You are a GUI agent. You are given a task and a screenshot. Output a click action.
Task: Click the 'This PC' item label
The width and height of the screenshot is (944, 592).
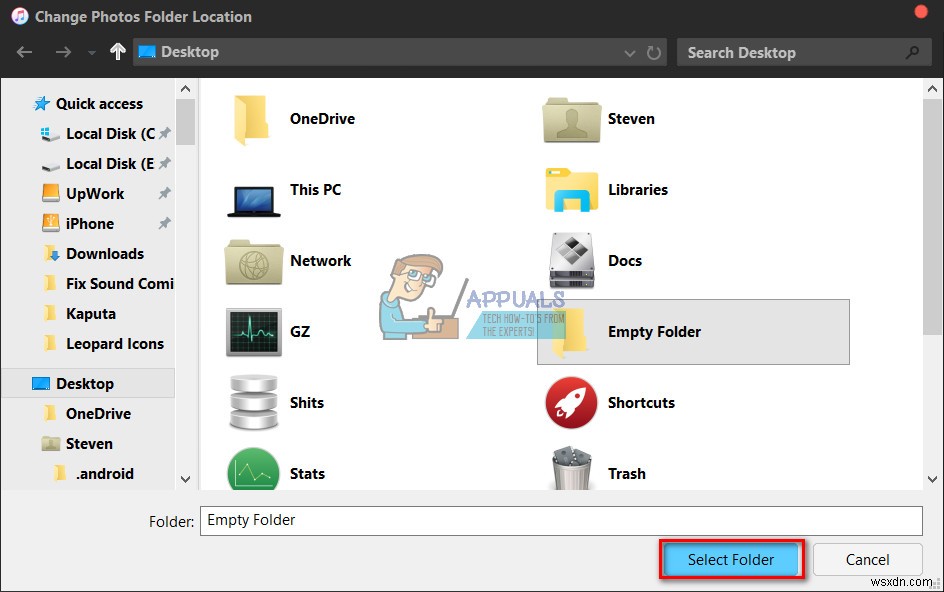[x=315, y=190]
